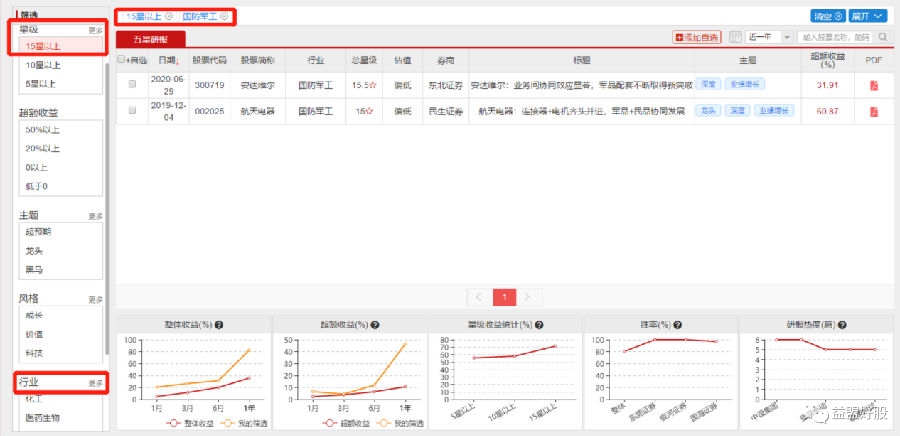Click the 添加自选 button

click(x=699, y=37)
